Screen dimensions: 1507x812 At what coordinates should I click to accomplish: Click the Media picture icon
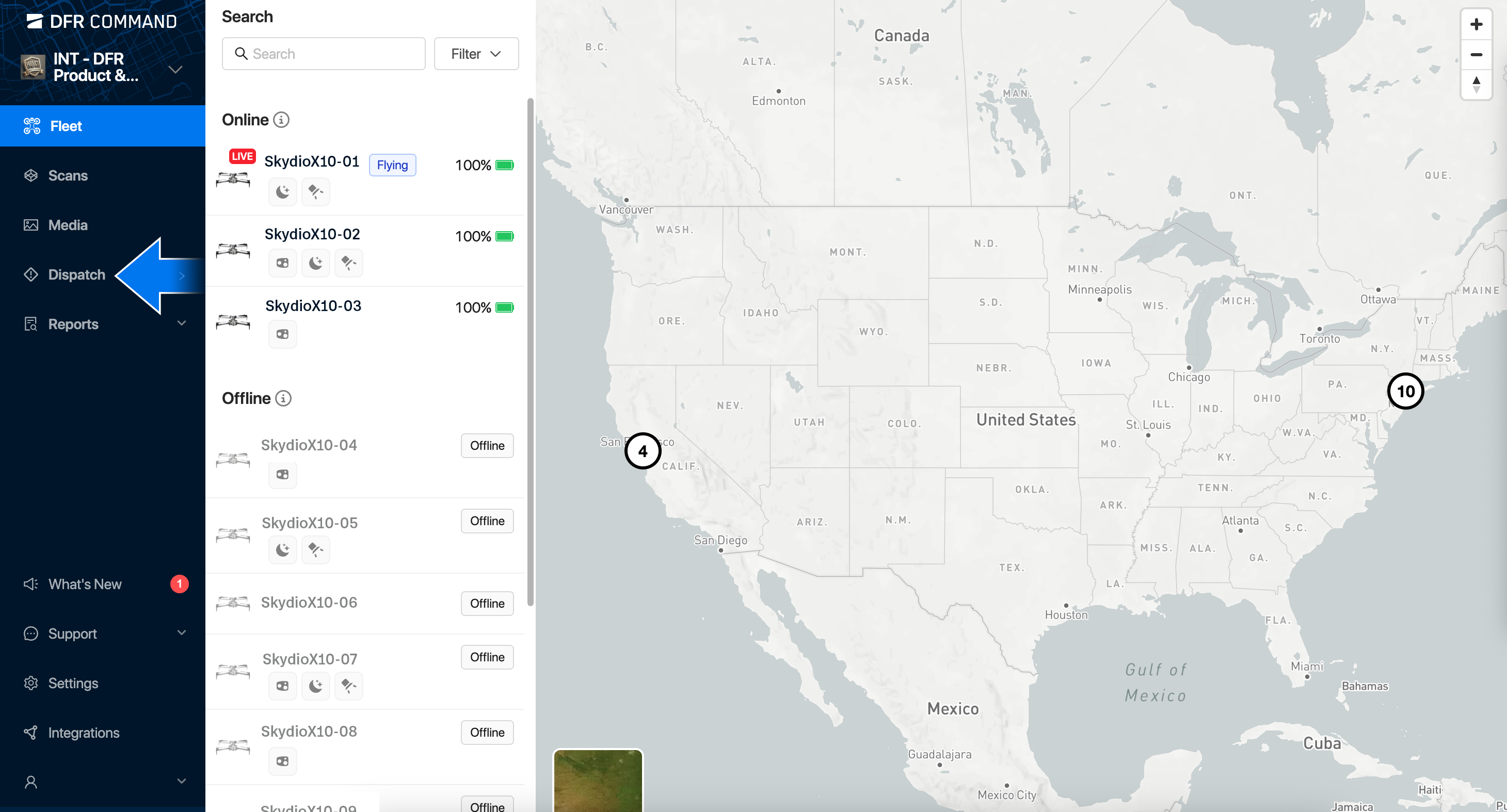coord(31,225)
